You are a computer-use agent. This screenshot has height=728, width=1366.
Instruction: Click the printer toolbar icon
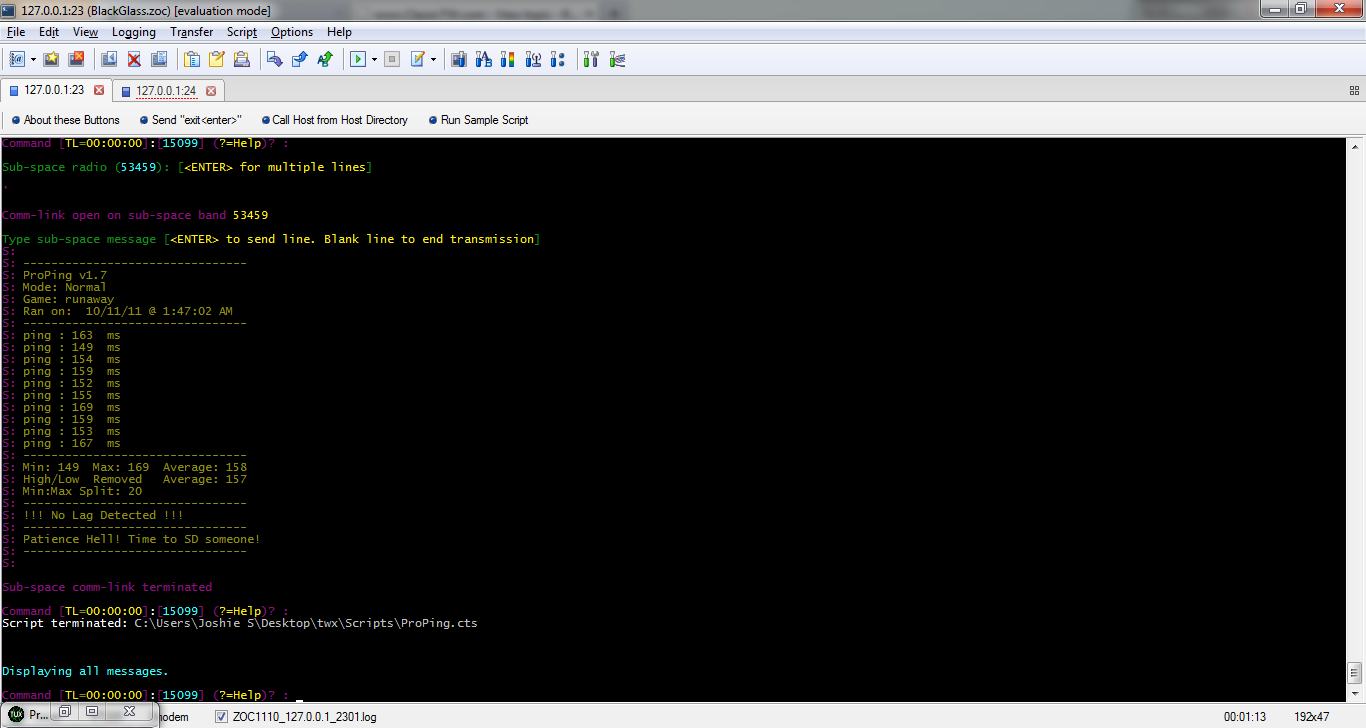241,59
